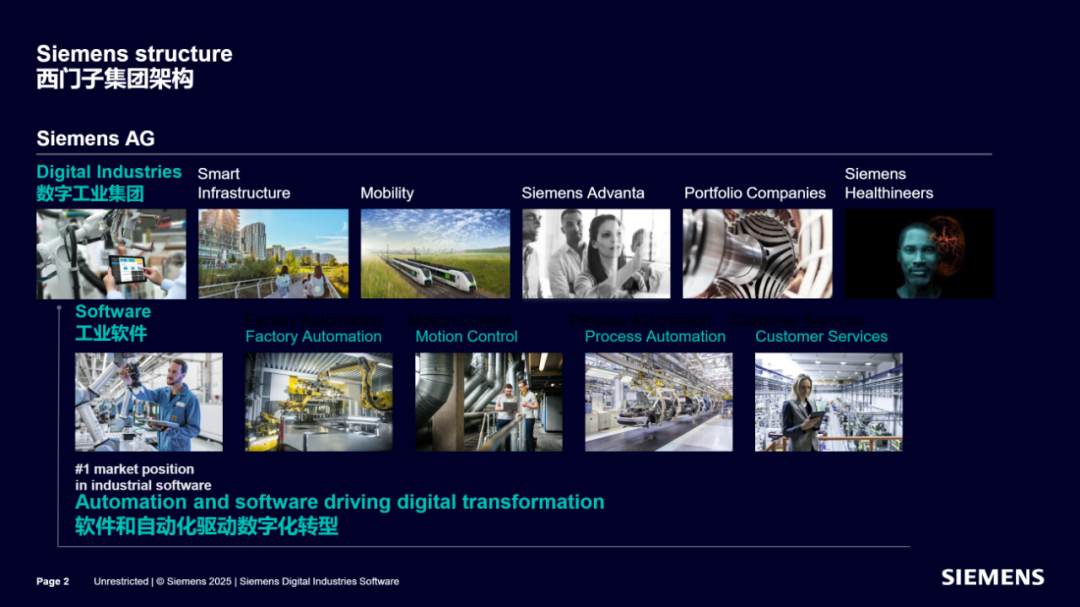Click the teal 'Process Automation' label

pos(655,336)
